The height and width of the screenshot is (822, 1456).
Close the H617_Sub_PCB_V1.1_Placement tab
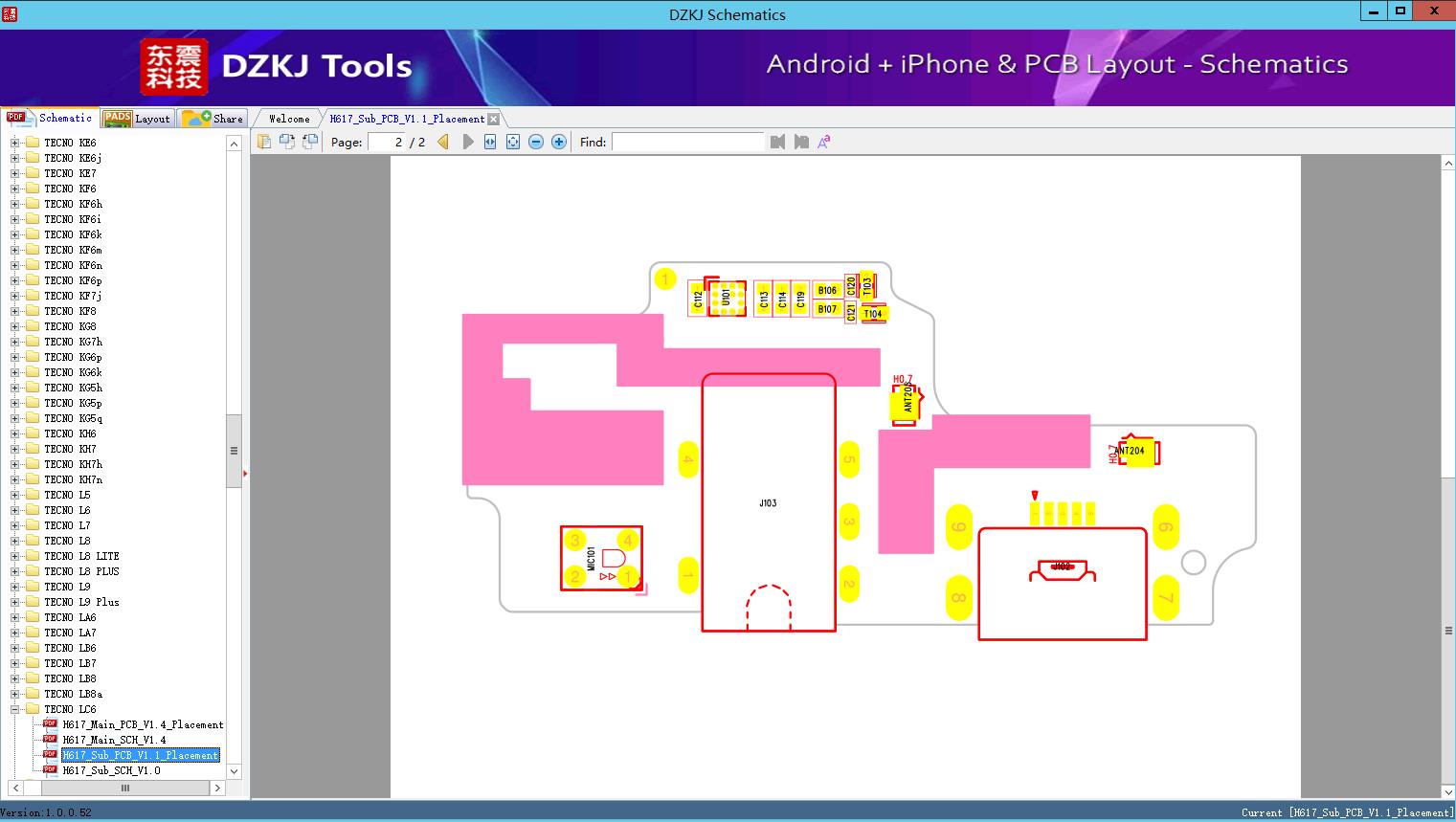(x=493, y=120)
